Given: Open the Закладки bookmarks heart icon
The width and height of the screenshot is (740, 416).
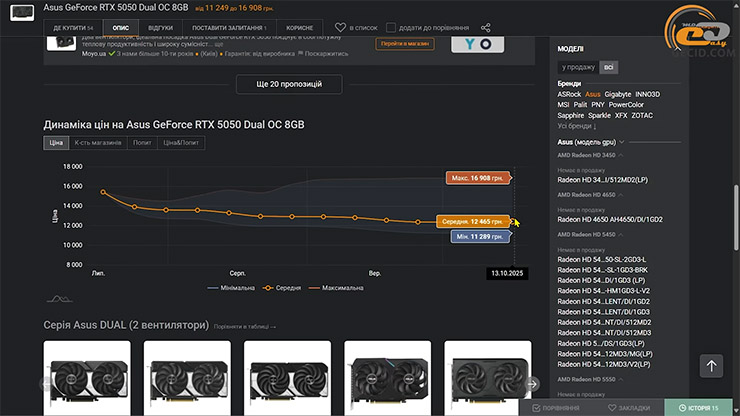Looking at the screenshot, I should click(x=612, y=408).
